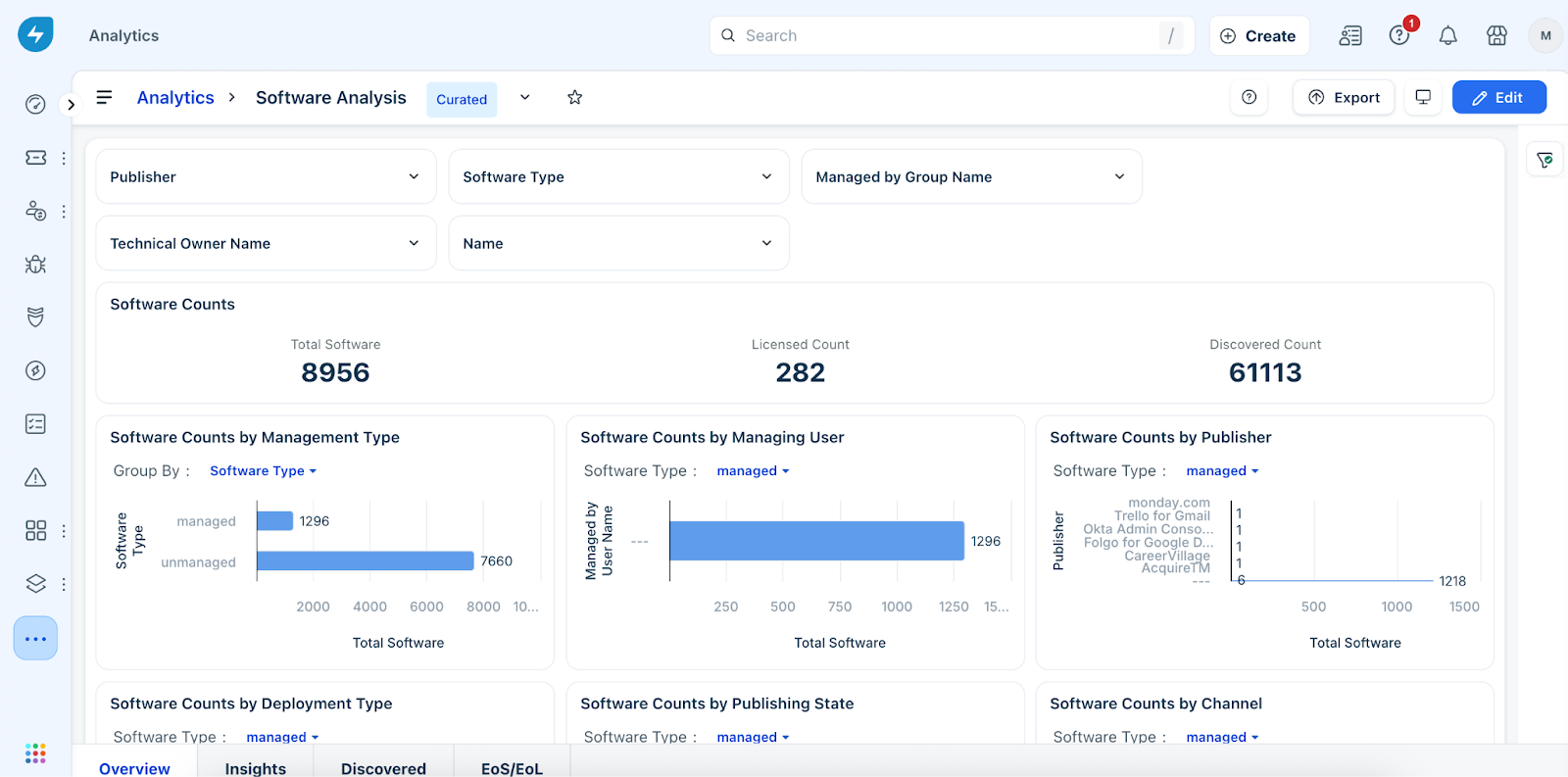Click the Export button
The width and height of the screenshot is (1568, 777).
1344,97
